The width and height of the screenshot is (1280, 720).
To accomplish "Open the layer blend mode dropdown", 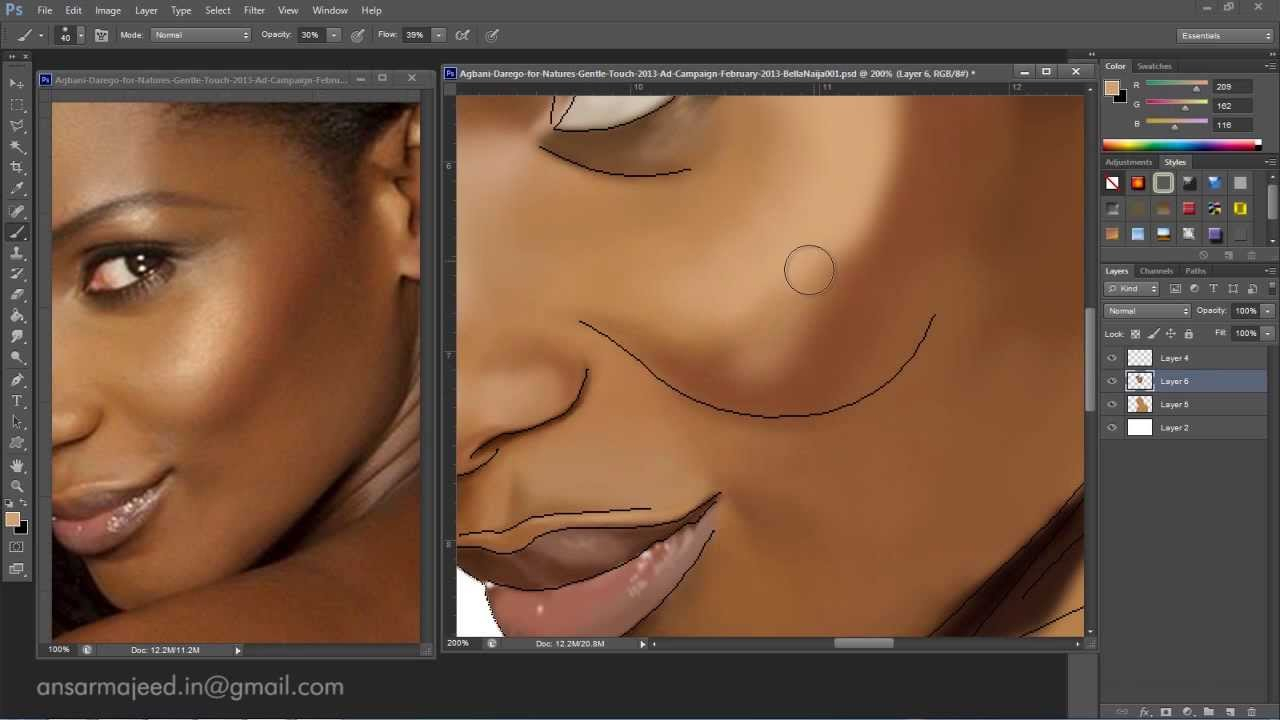I will [x=1147, y=311].
